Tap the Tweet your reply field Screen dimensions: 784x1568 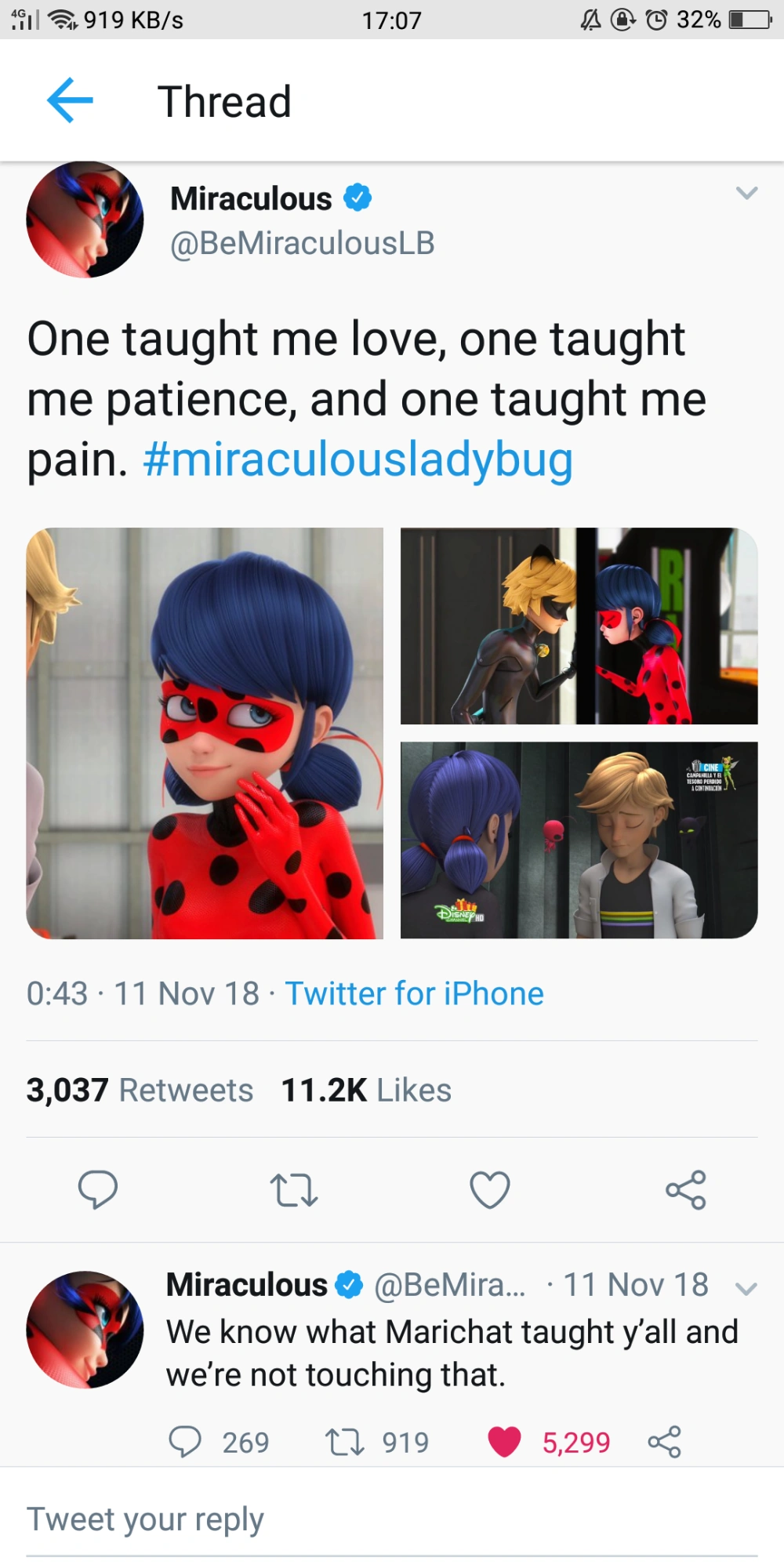(x=147, y=1518)
